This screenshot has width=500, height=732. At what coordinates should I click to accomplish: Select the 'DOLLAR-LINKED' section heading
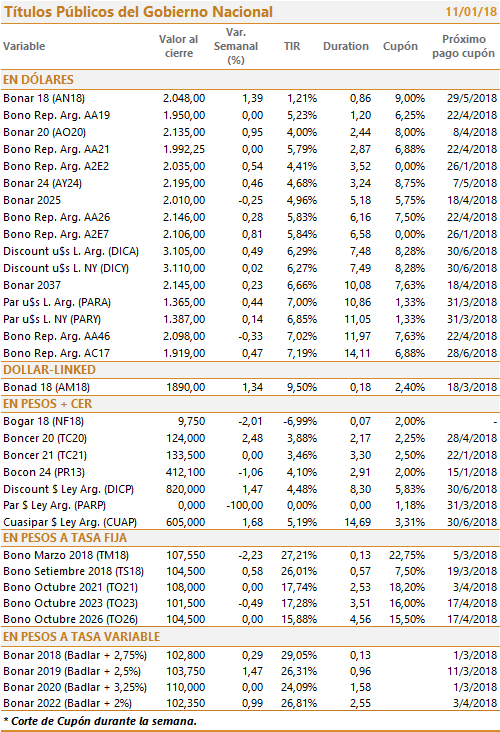coord(49,370)
